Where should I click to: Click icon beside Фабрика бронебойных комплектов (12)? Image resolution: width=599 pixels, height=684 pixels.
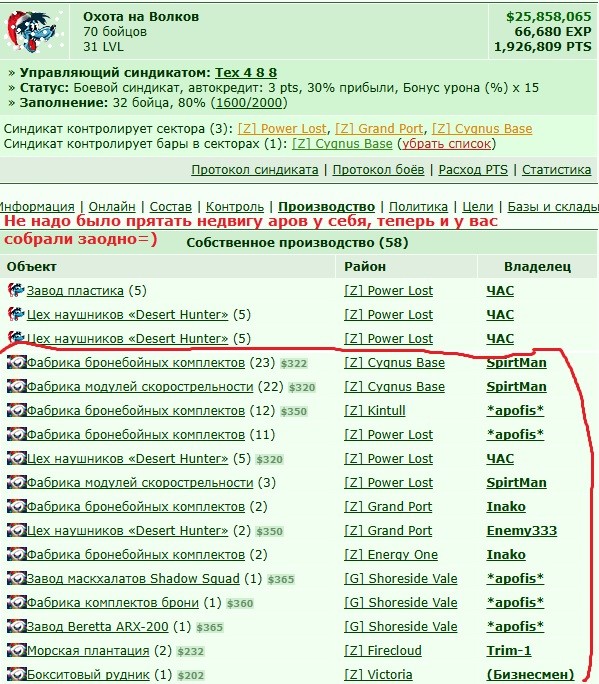click(17, 410)
